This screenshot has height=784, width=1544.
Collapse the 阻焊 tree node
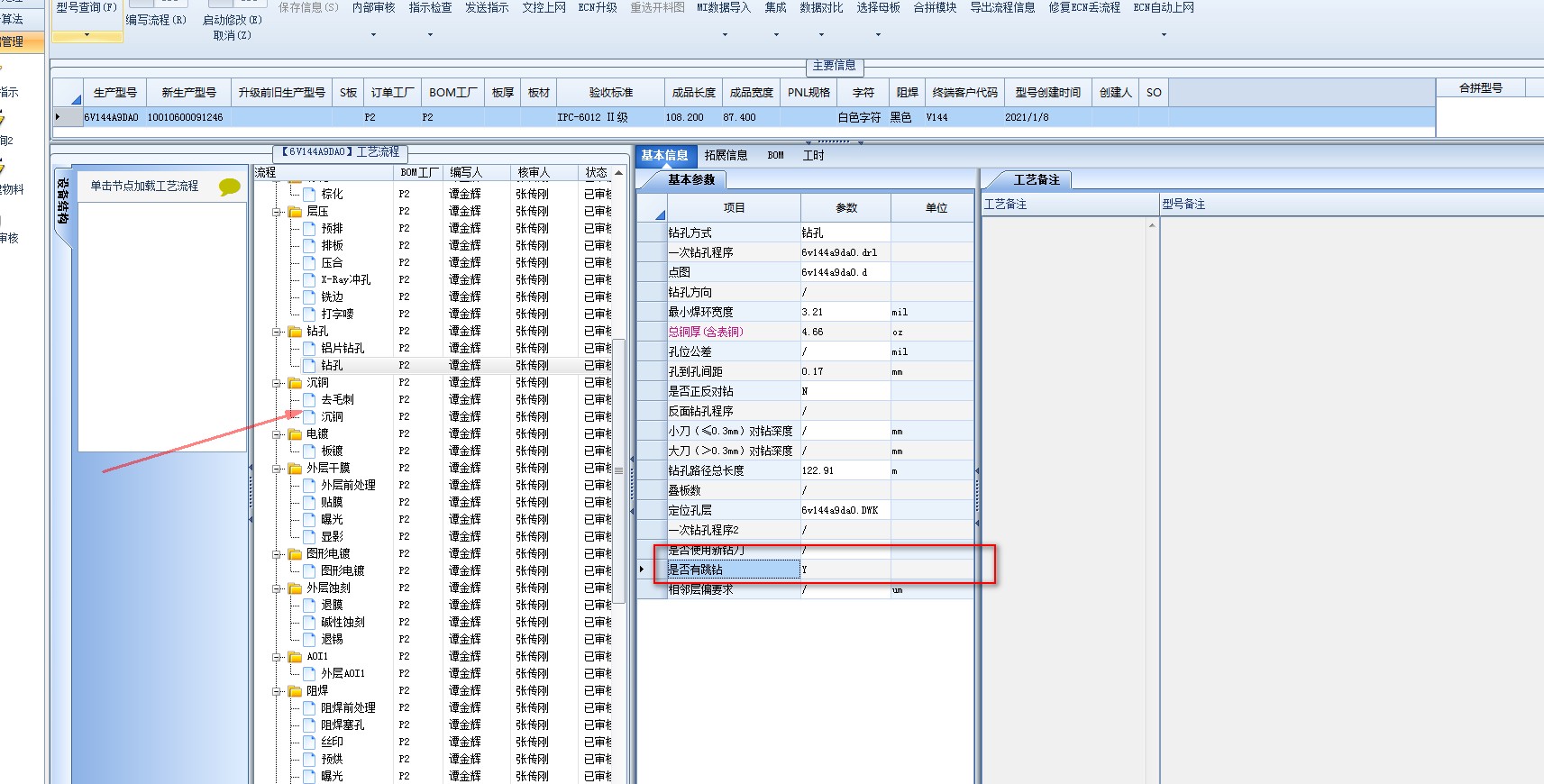pyautogui.click(x=278, y=691)
